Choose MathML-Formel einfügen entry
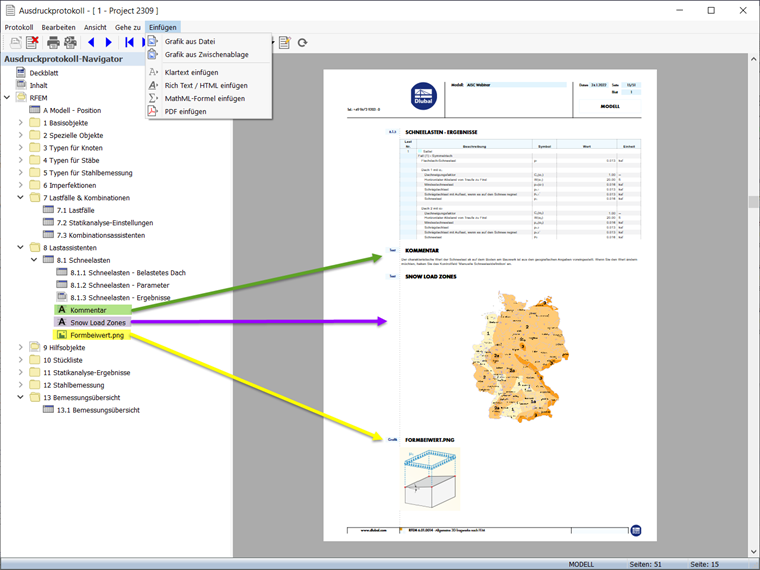 [205, 98]
